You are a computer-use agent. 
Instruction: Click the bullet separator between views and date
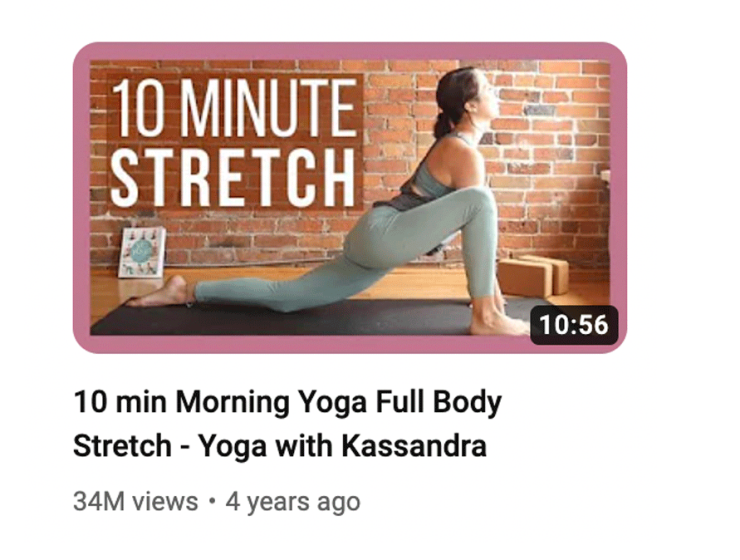(212, 501)
